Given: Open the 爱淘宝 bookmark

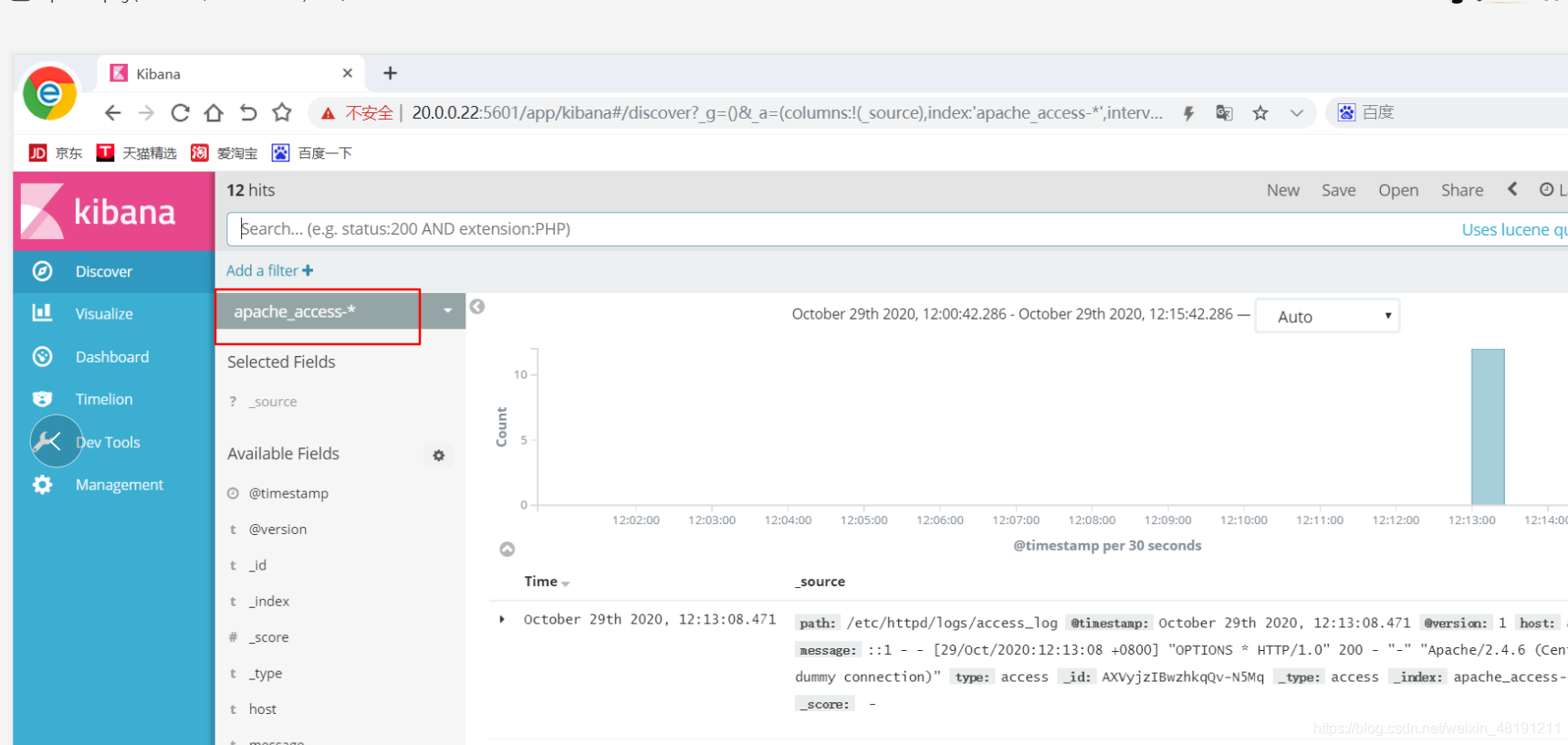Looking at the screenshot, I should [224, 152].
